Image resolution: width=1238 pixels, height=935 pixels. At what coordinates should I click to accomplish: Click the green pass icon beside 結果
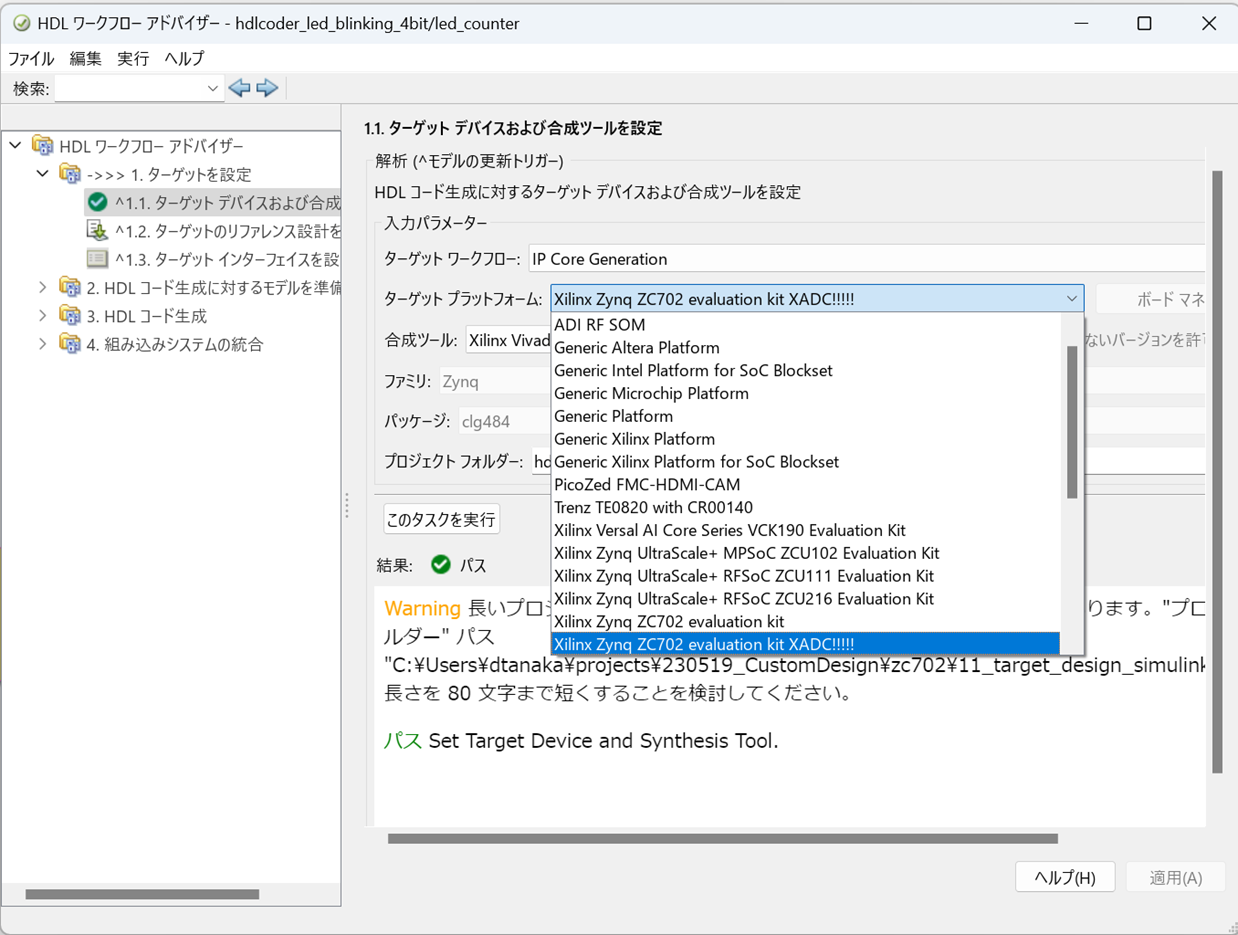click(440, 565)
